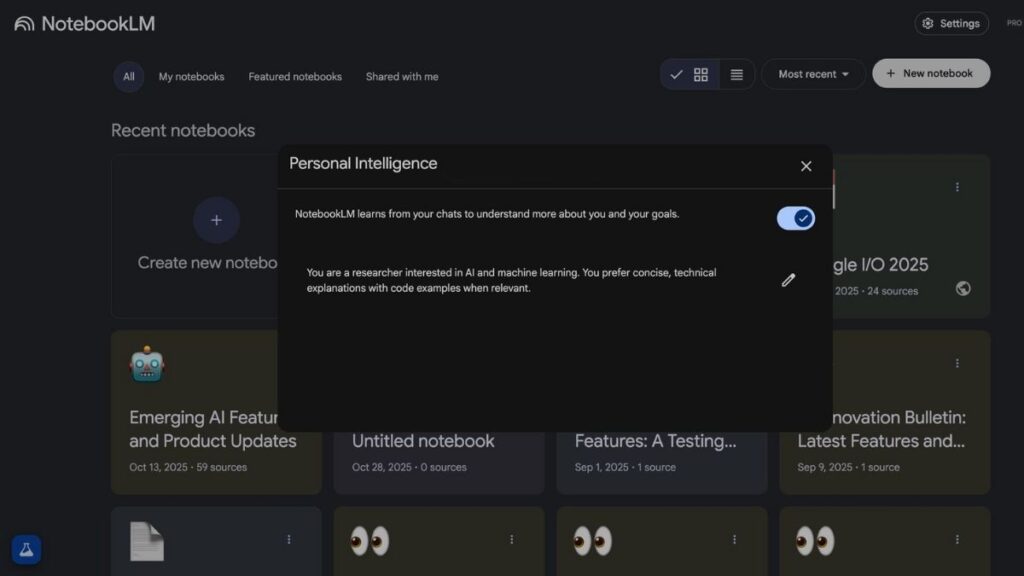Close the Personal Intelligence dialog
The width and height of the screenshot is (1024, 576).
[806, 166]
